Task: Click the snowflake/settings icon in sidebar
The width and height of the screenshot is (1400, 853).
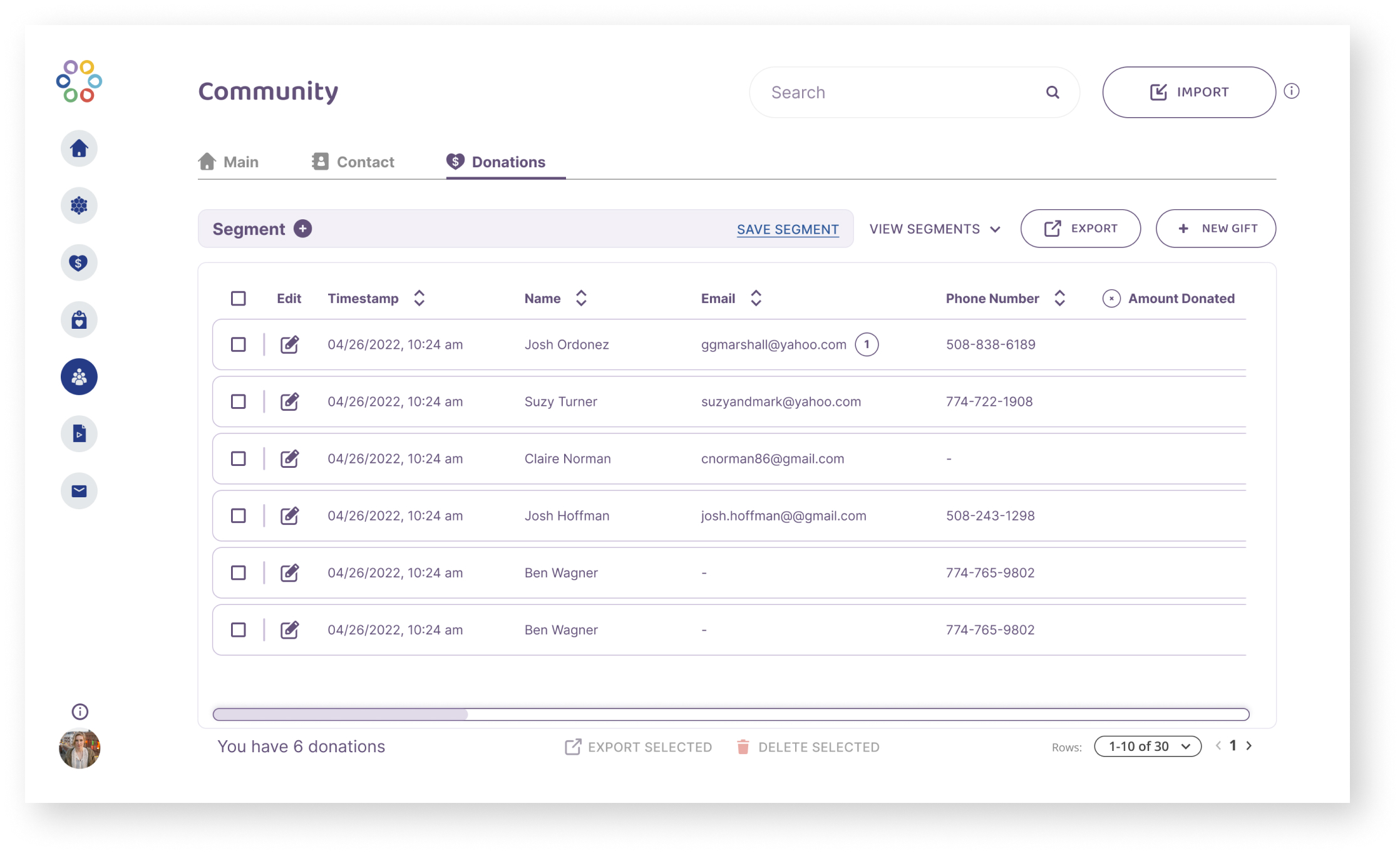Action: click(x=80, y=207)
